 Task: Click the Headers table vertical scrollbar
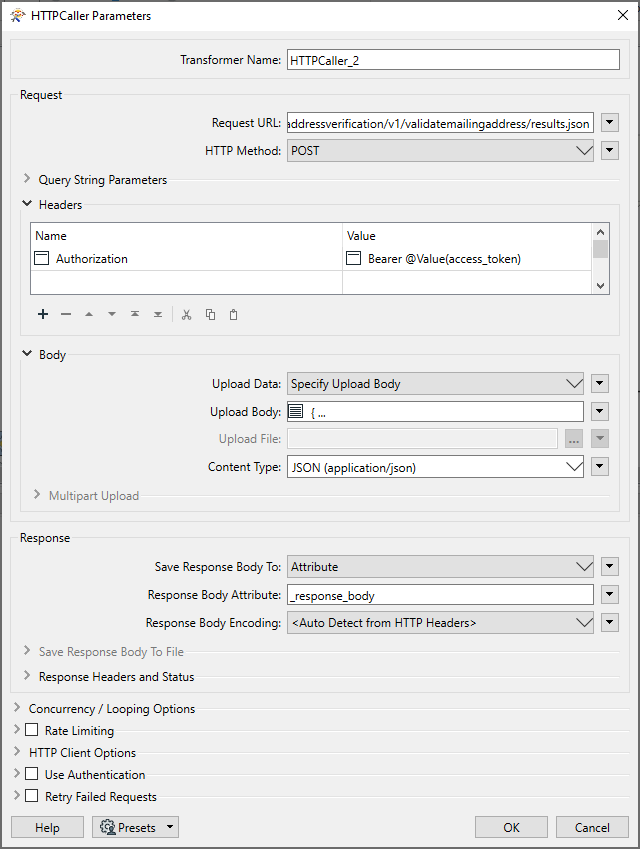click(x=600, y=258)
